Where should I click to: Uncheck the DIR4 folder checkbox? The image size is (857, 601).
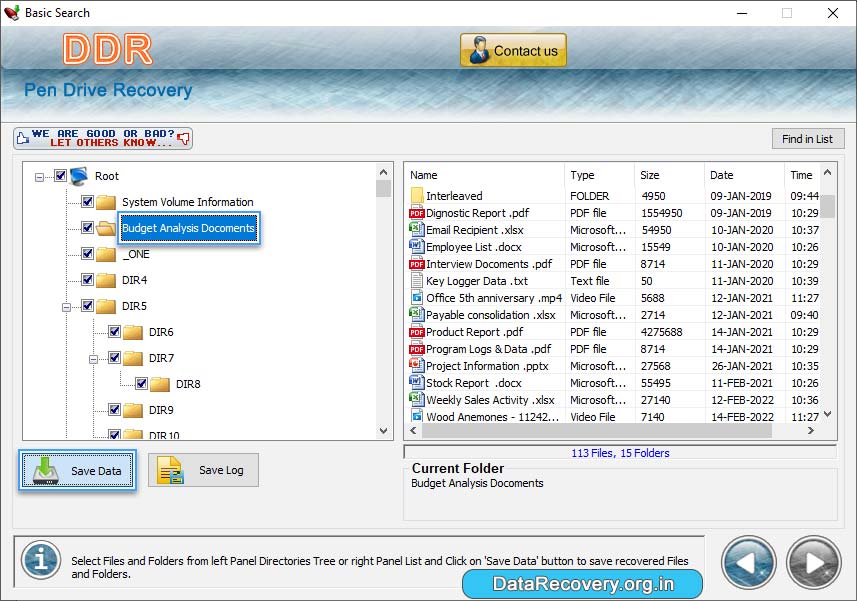tap(87, 280)
